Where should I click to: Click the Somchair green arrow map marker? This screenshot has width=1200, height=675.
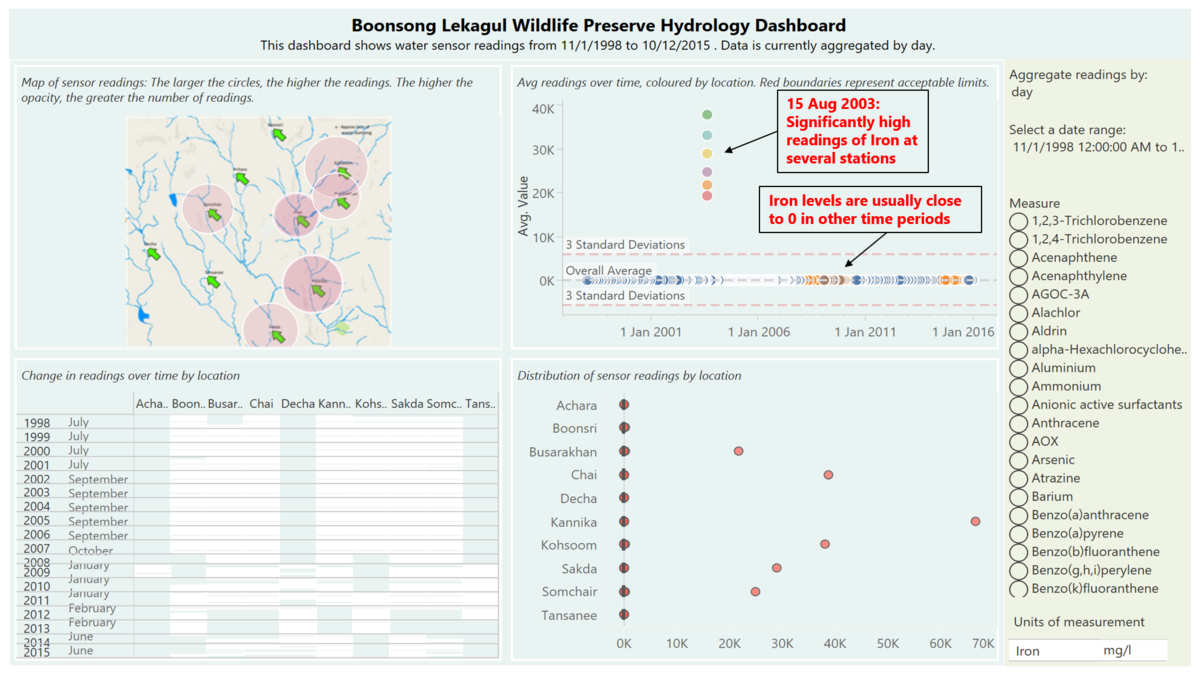click(x=214, y=213)
